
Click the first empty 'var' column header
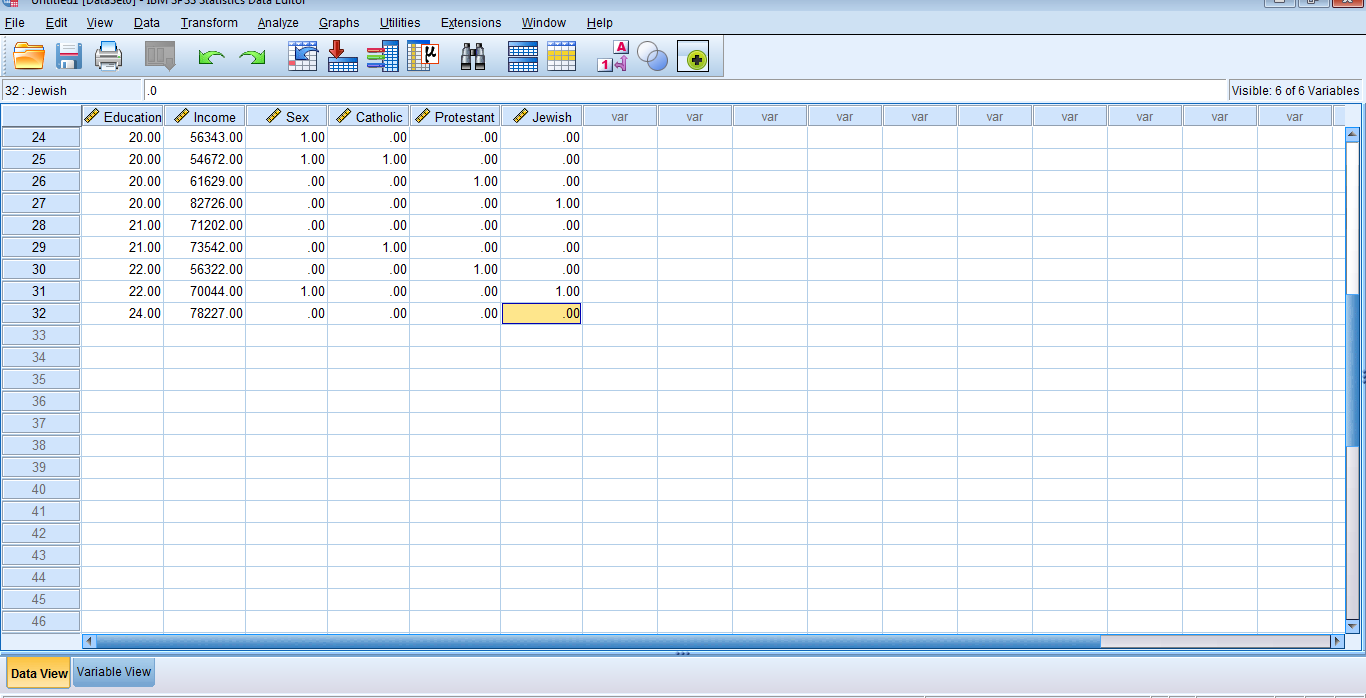pos(620,116)
